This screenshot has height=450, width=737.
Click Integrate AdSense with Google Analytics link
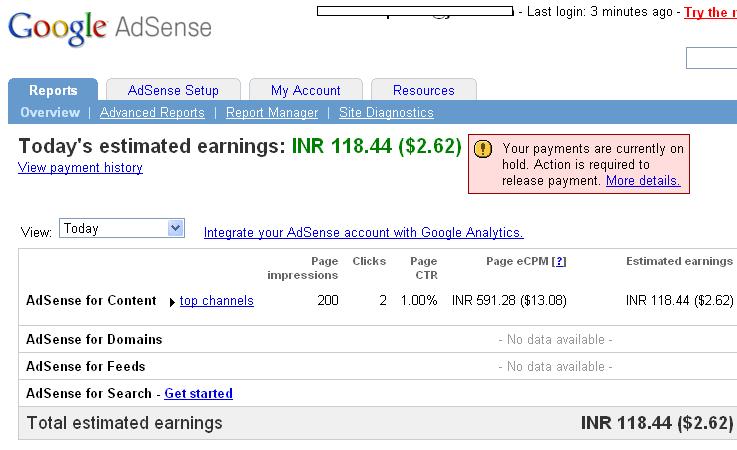pyautogui.click(x=363, y=232)
